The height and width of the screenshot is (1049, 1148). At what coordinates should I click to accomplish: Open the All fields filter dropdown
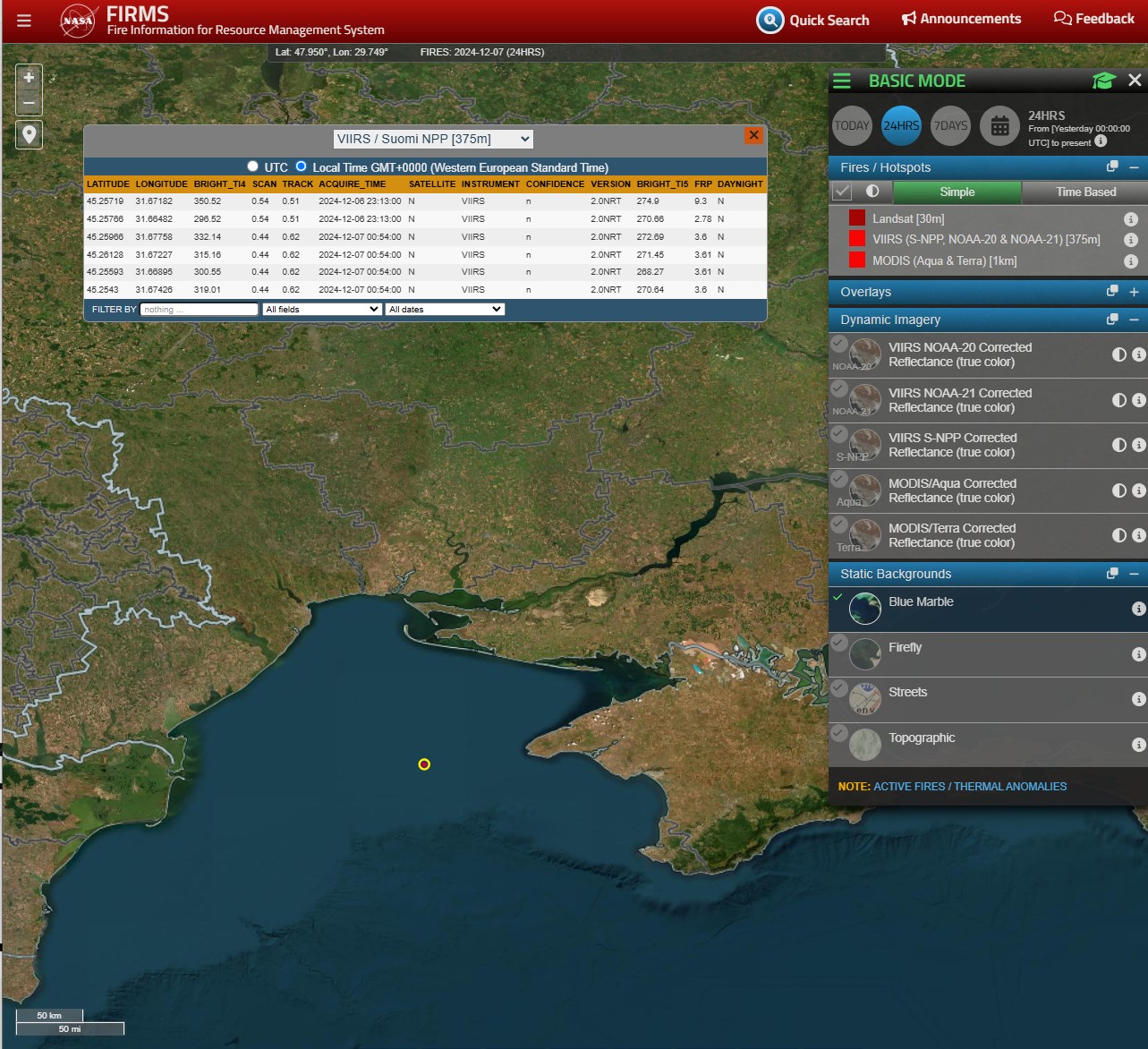point(322,309)
